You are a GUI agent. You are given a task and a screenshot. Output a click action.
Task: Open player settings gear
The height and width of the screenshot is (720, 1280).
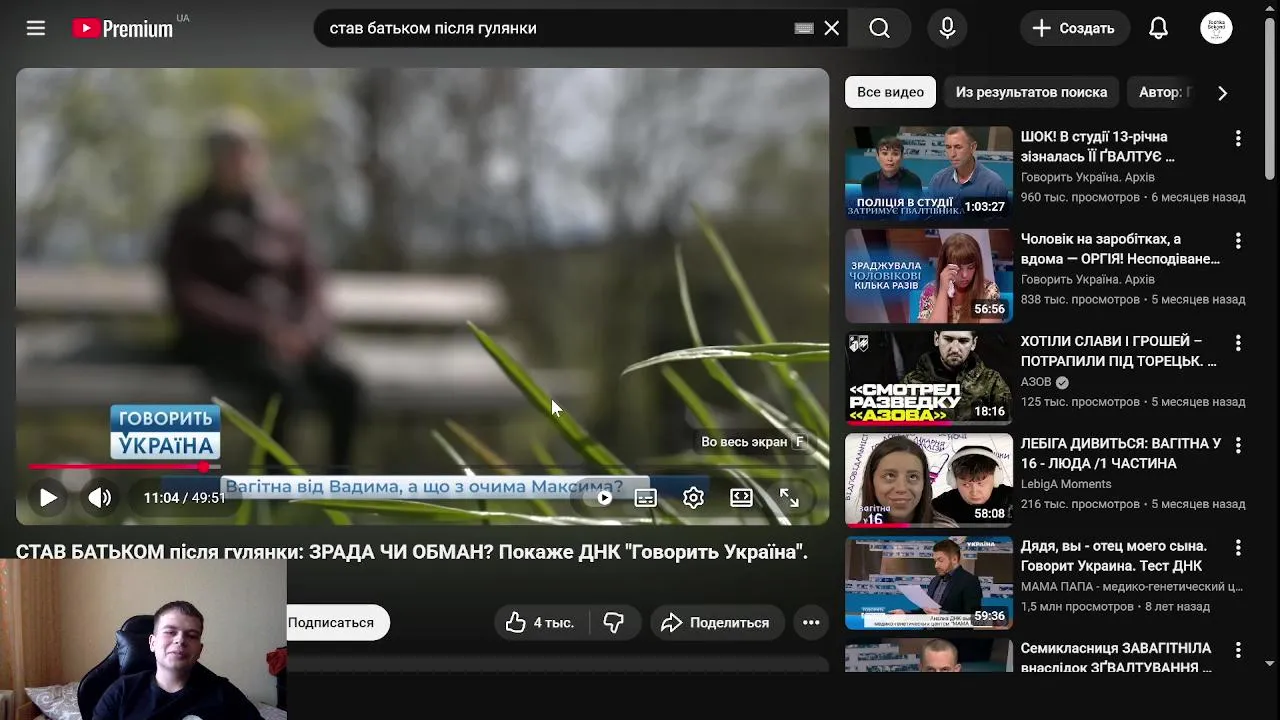click(693, 497)
